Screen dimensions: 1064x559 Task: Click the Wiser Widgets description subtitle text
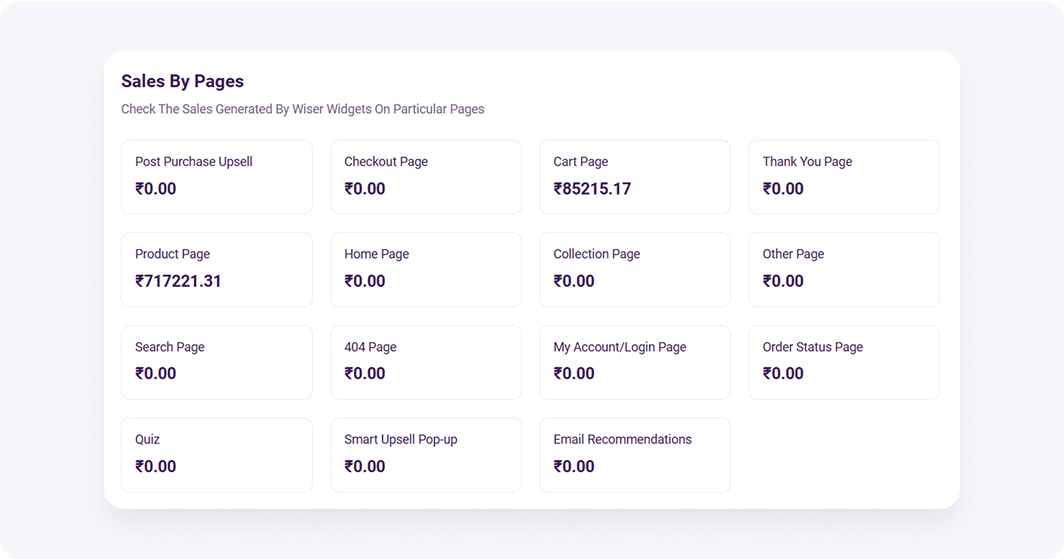tap(302, 109)
